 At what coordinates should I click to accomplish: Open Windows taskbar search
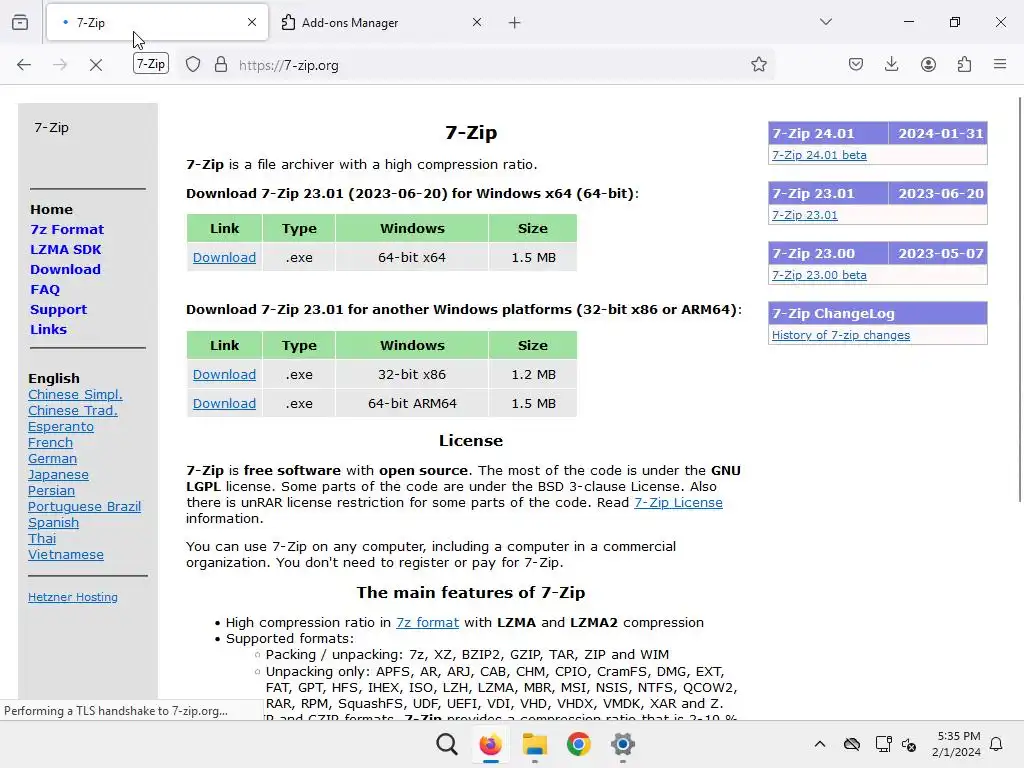447,744
